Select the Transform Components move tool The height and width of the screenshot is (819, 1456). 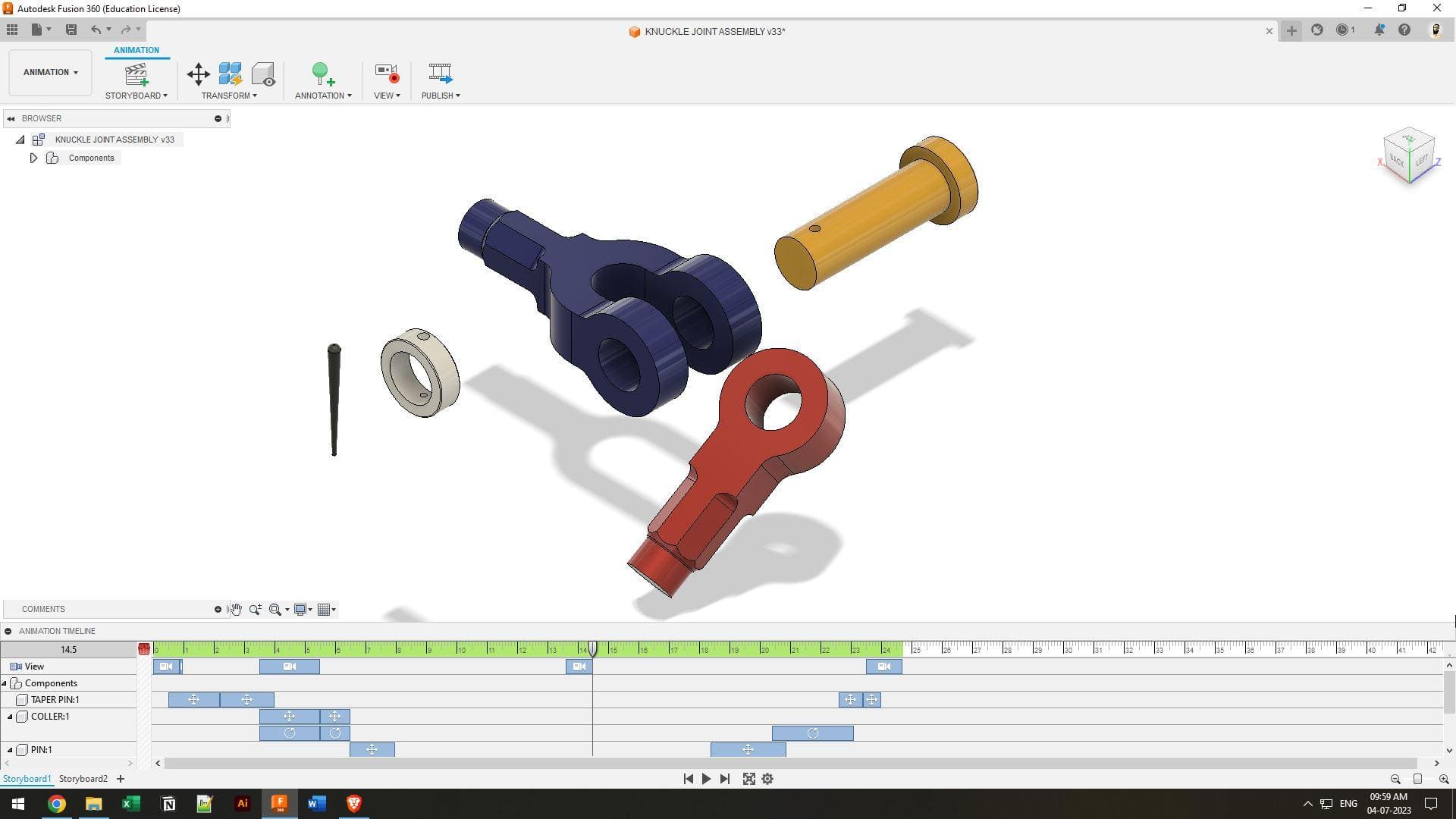coord(198,74)
